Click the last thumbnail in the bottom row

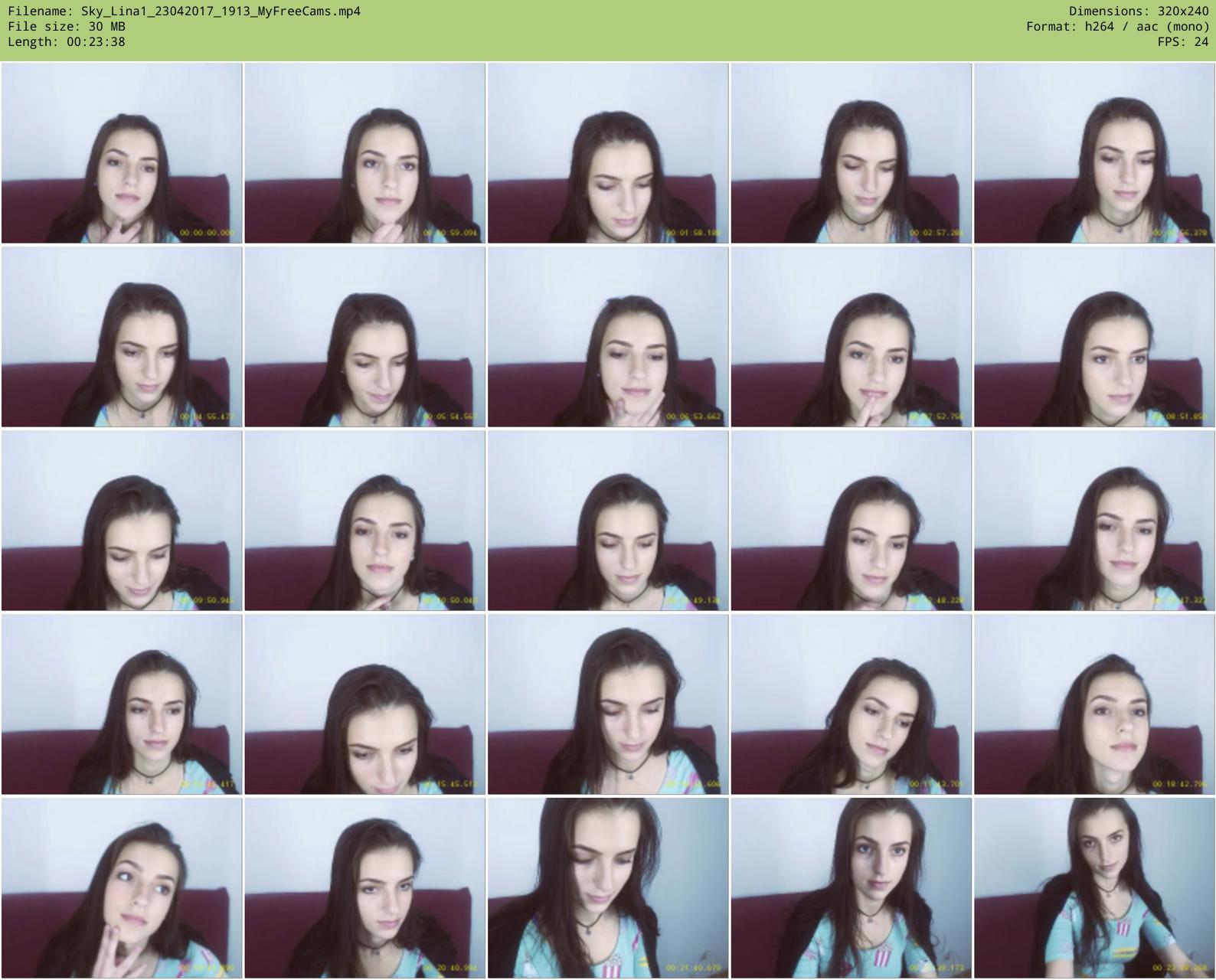click(1094, 888)
